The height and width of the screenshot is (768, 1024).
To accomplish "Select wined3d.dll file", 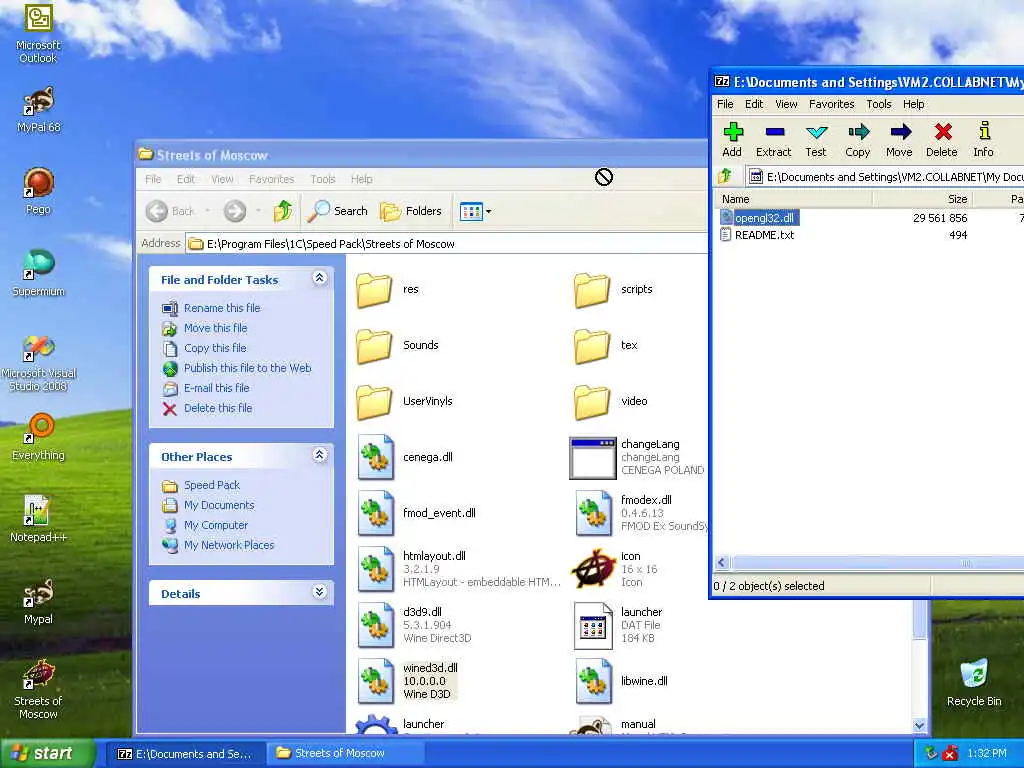I will pyautogui.click(x=408, y=681).
